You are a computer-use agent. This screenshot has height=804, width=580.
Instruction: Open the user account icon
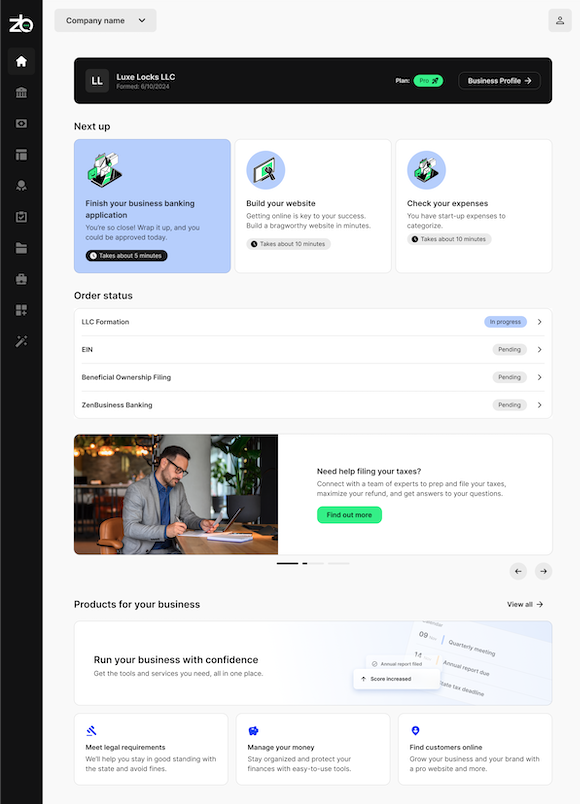tap(560, 21)
